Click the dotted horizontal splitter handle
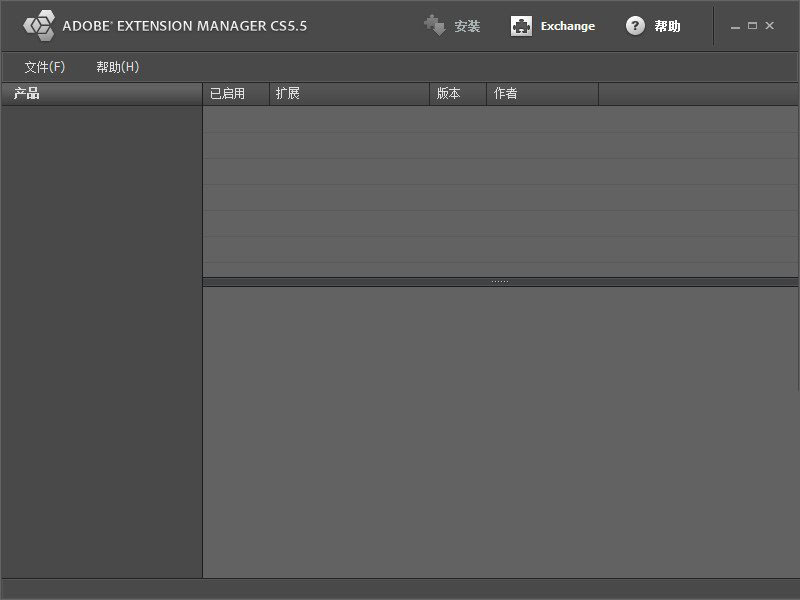The image size is (800, 600). [500, 282]
